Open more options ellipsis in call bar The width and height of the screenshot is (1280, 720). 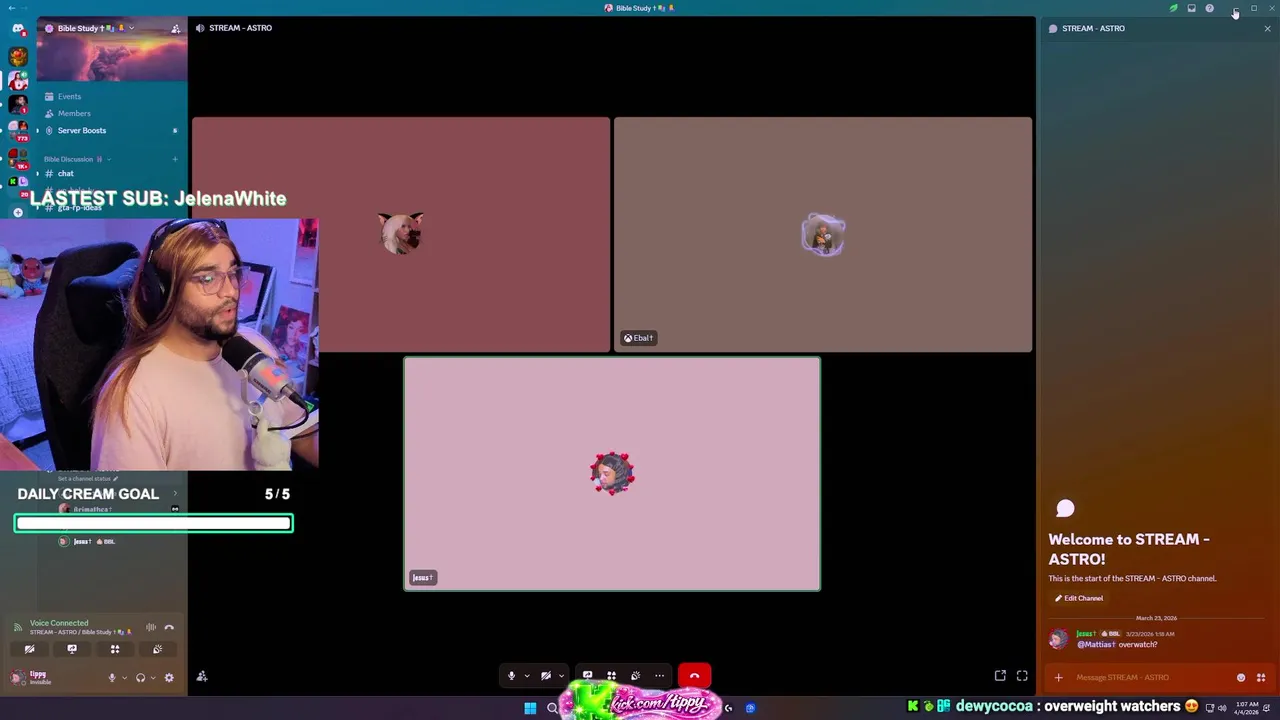(659, 676)
